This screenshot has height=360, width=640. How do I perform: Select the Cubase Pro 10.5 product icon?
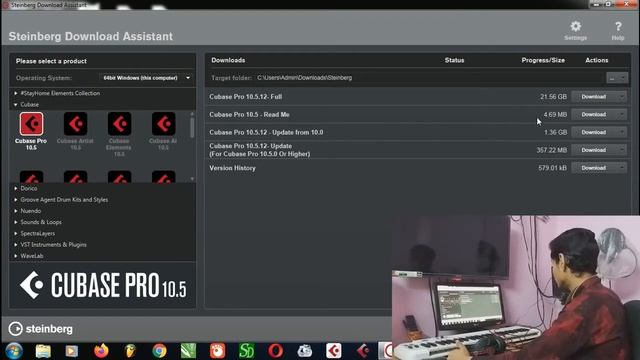pyautogui.click(x=31, y=124)
